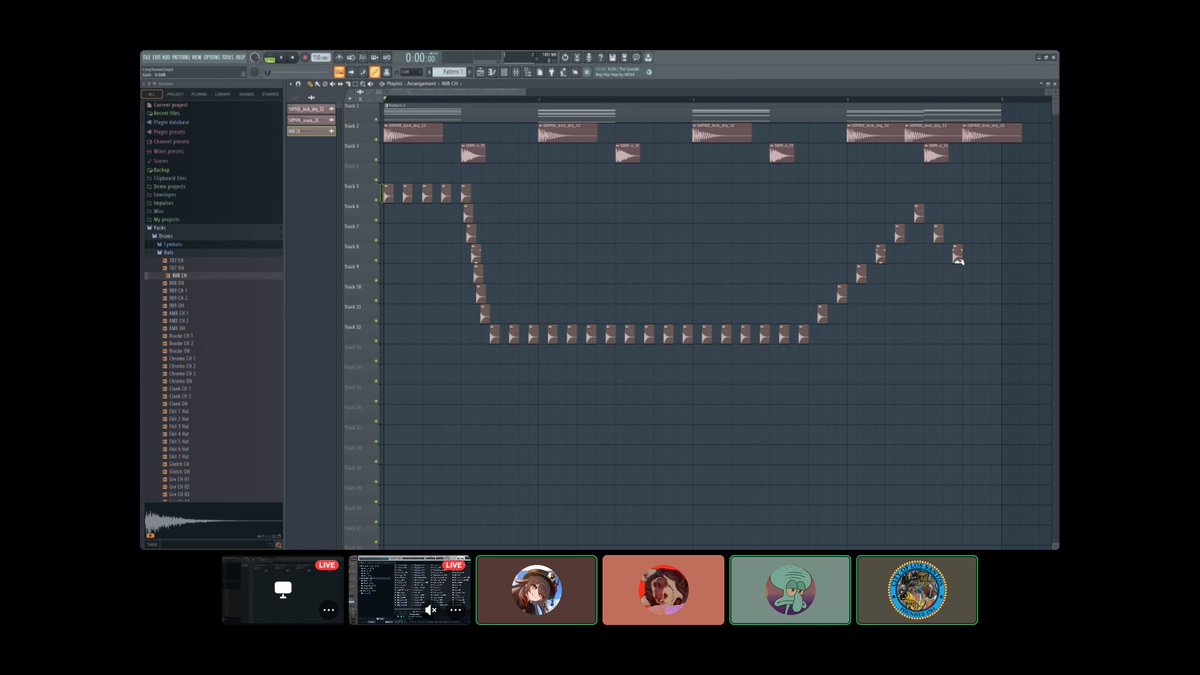Open the OPTIONS menu
Screen dimensions: 1200x675
click(x=212, y=57)
